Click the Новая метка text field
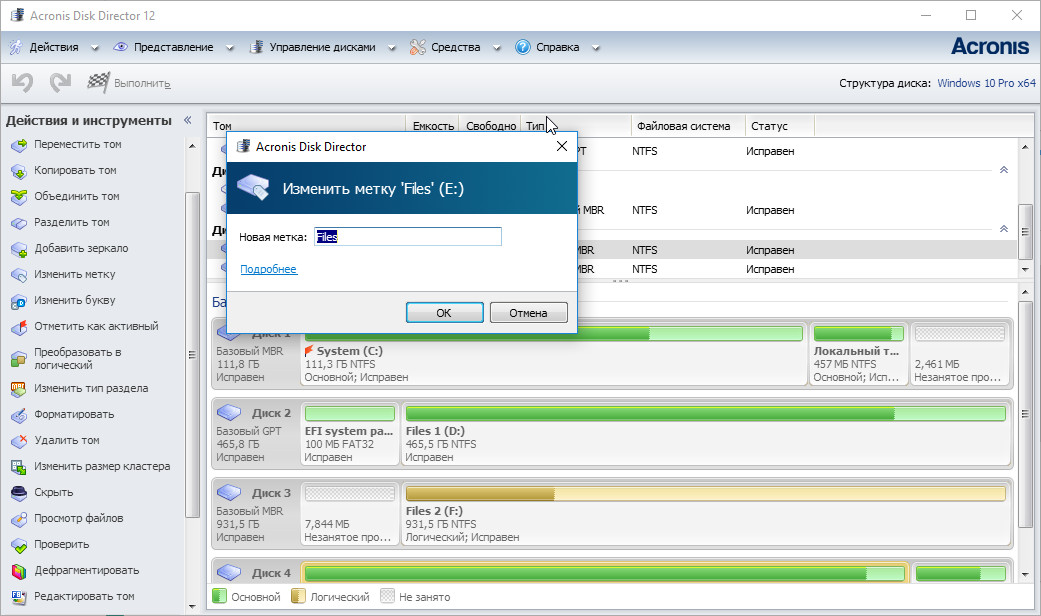The height and width of the screenshot is (616, 1041). point(408,237)
